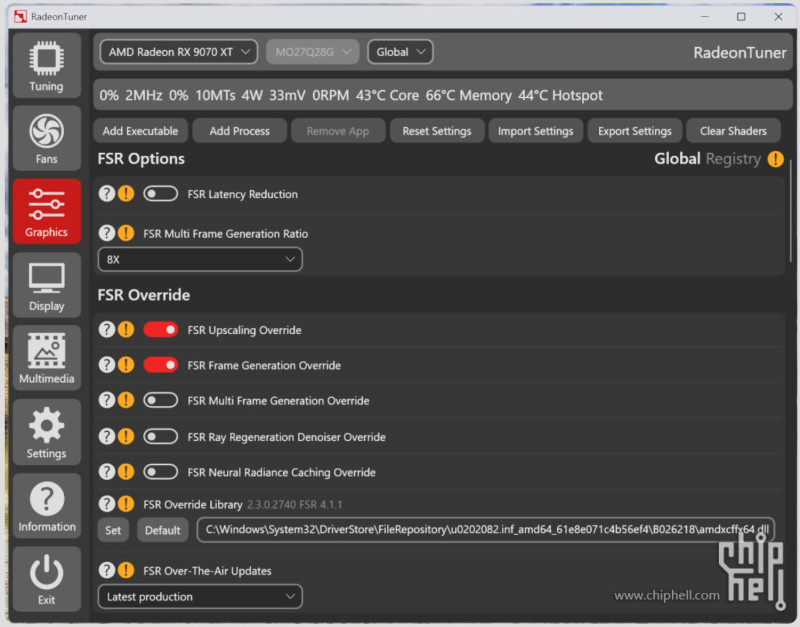Screen dimensions: 800x627
Task: Click the Default library button
Action: (x=163, y=530)
